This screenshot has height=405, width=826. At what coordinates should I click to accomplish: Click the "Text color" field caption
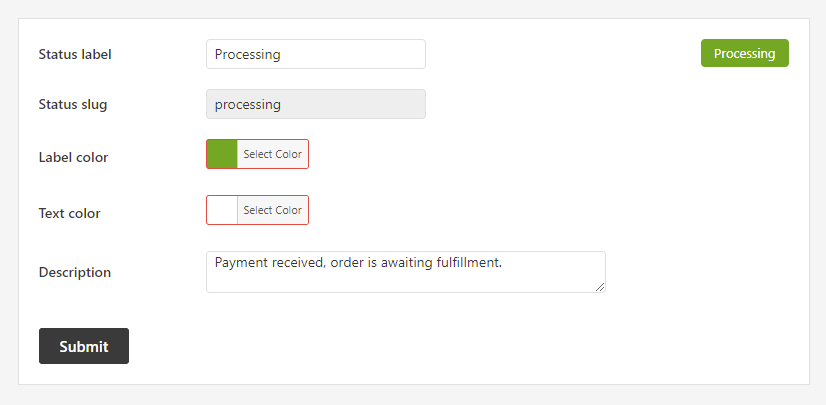point(69,213)
